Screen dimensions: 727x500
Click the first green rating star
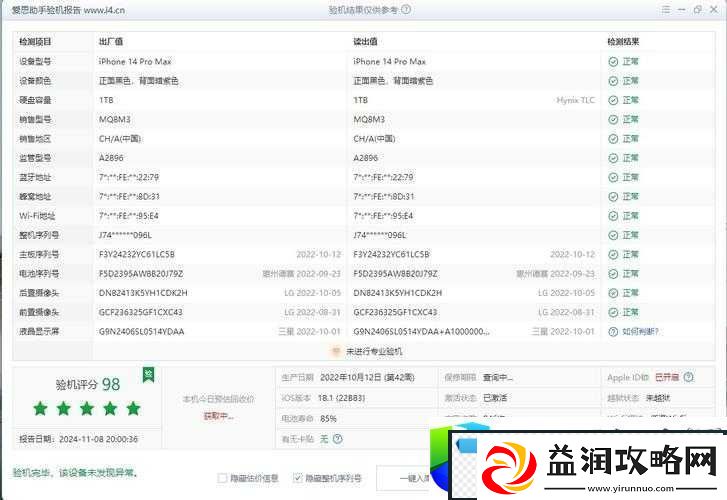coord(40,409)
